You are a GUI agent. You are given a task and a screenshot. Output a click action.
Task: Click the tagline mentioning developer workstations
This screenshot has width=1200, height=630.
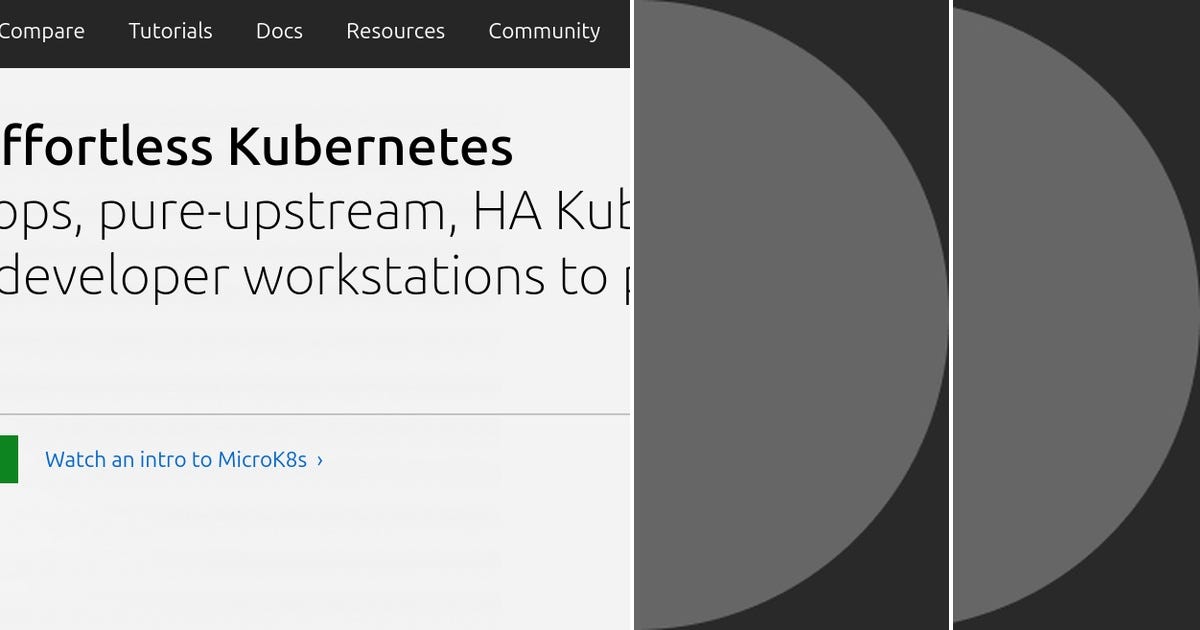pyautogui.click(x=300, y=275)
